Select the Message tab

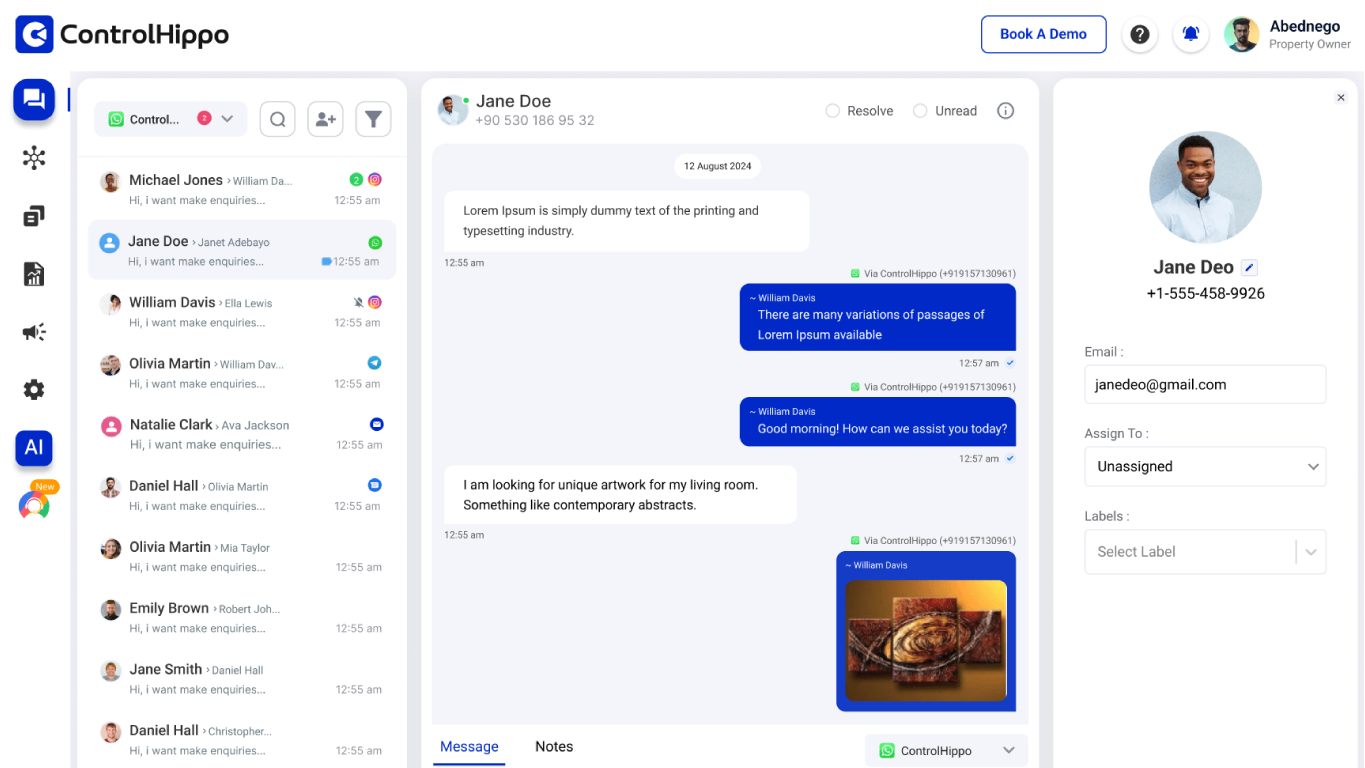(469, 747)
